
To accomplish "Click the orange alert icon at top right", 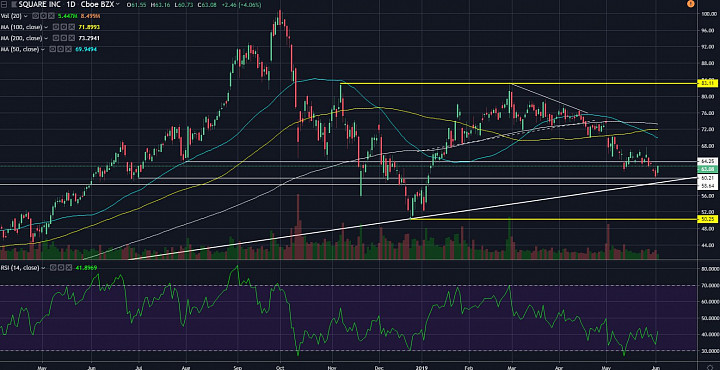I will [690, 4].
